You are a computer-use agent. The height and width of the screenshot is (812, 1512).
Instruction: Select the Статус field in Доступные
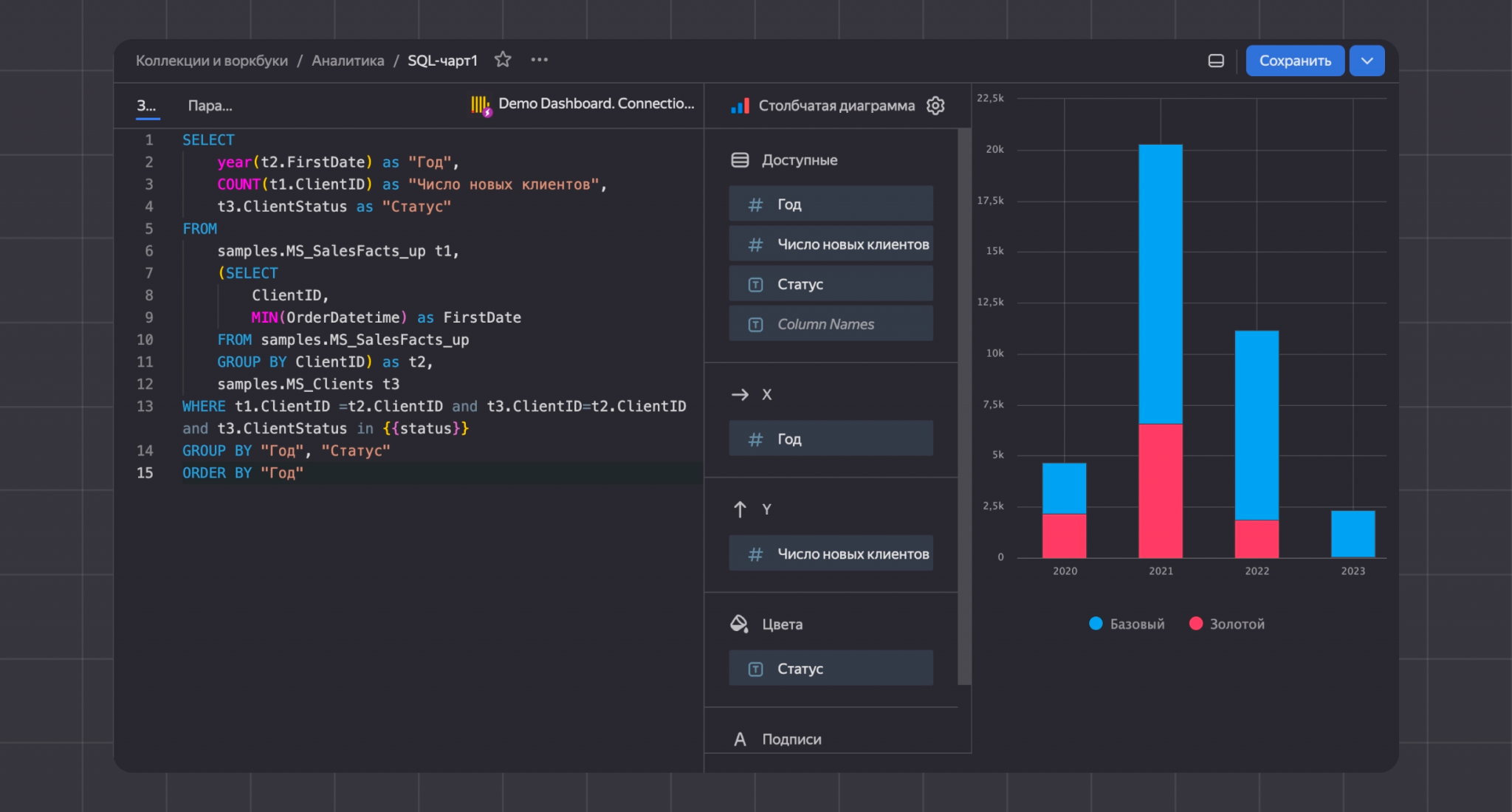point(831,283)
